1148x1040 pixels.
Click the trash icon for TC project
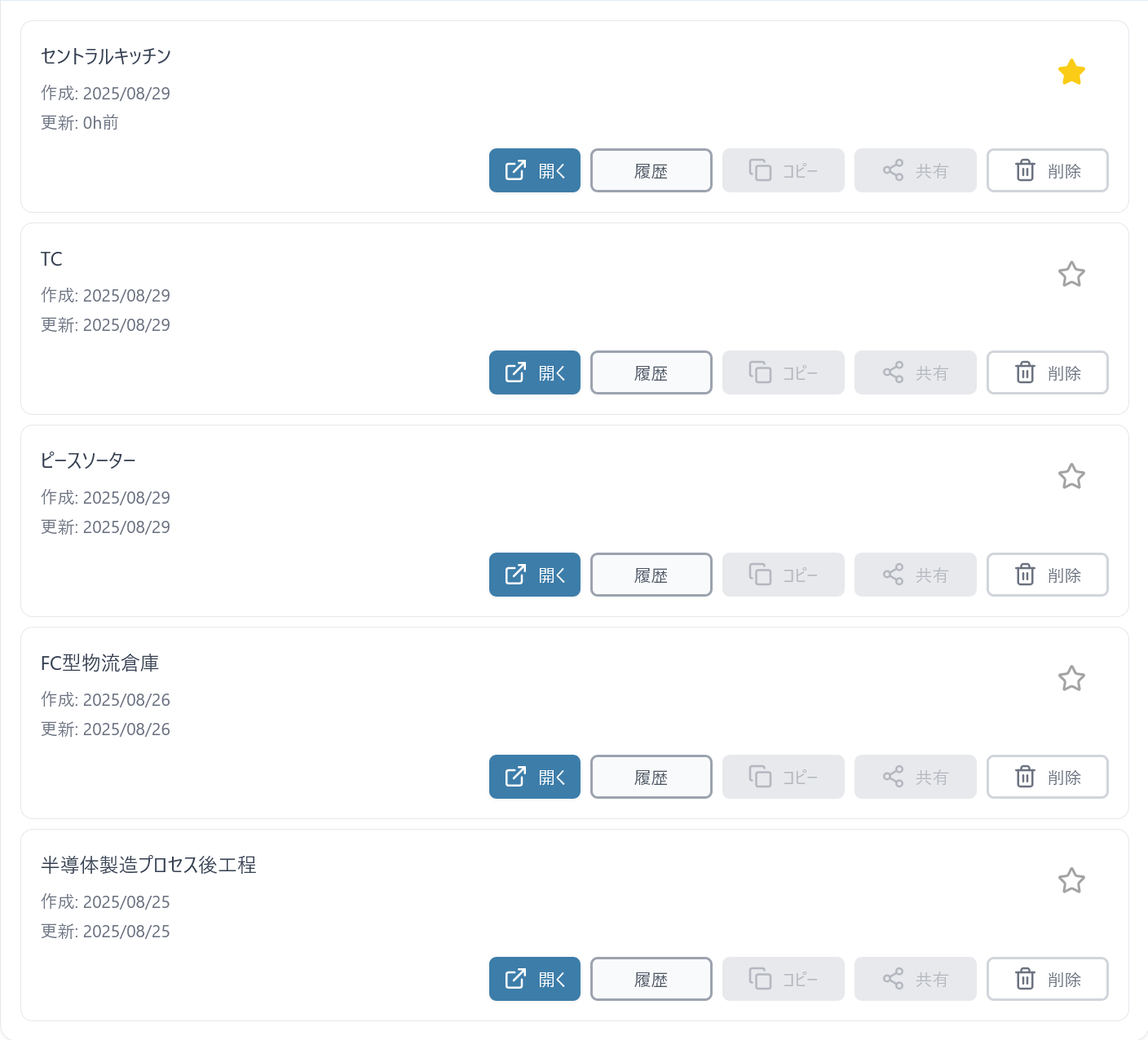[x=1025, y=372]
